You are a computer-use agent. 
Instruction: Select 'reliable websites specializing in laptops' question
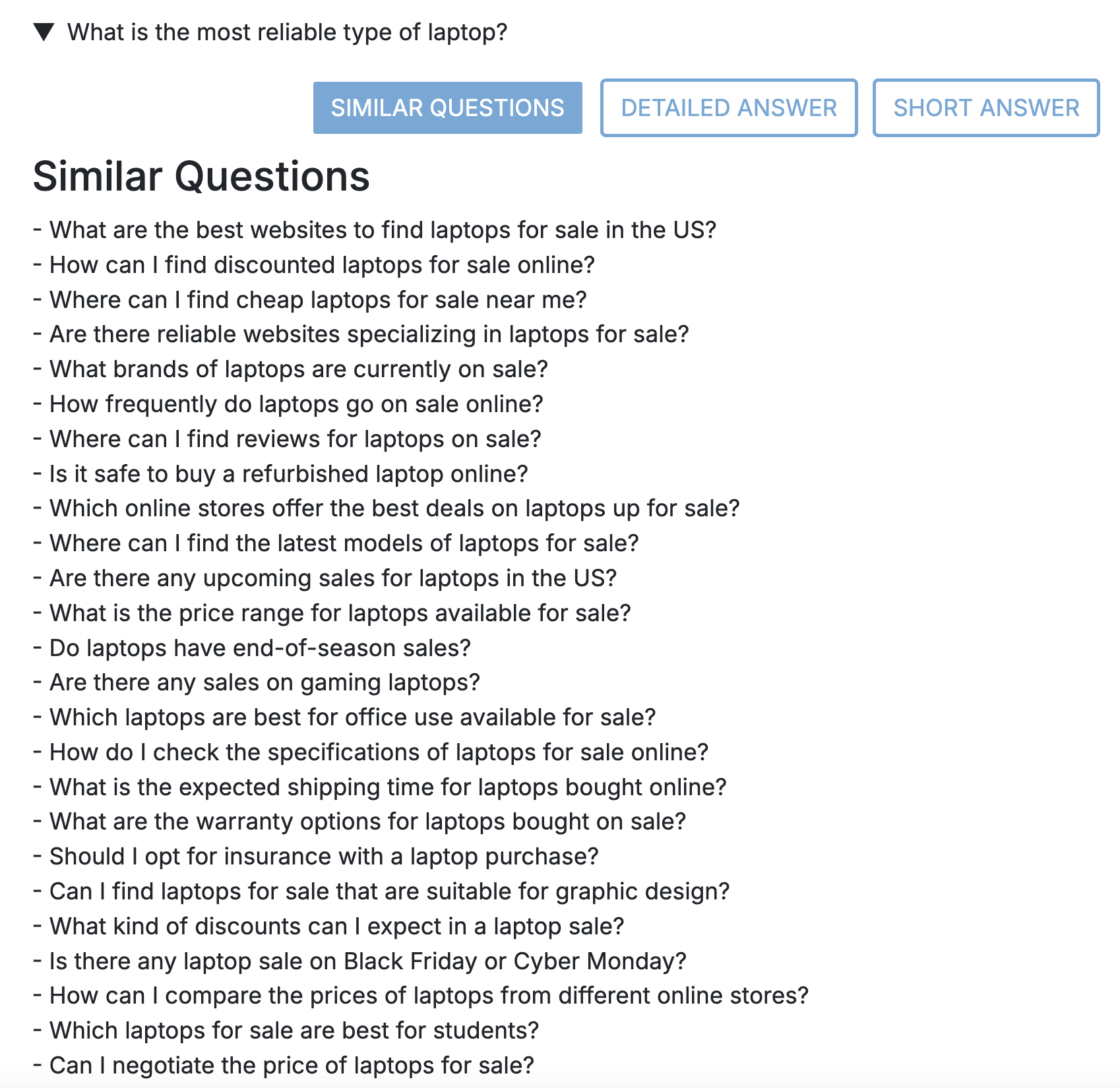[369, 334]
